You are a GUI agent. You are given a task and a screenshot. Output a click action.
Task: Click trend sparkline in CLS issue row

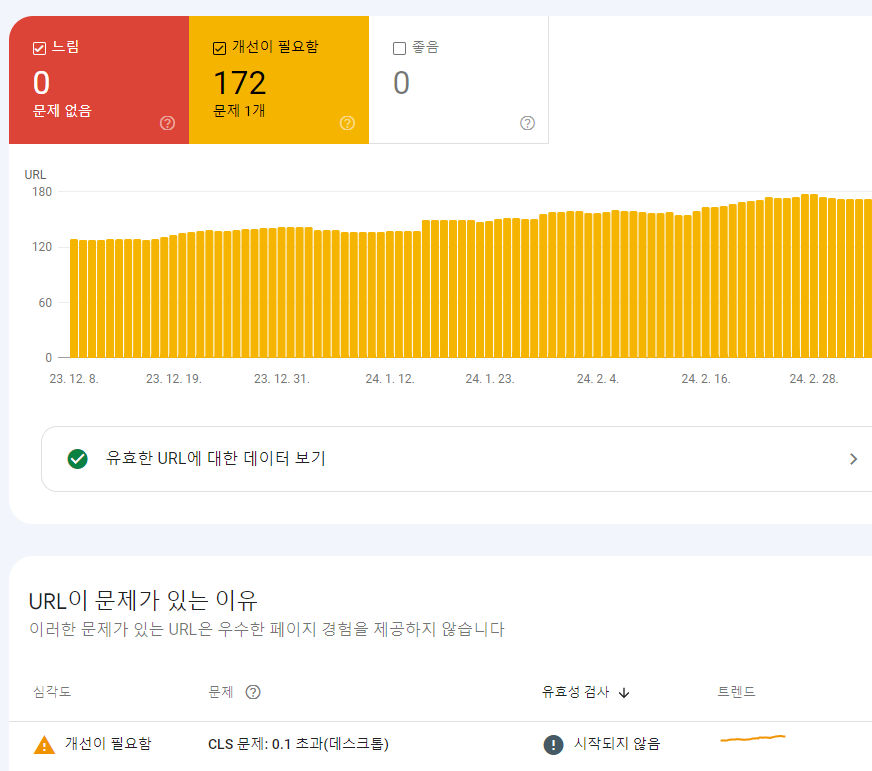(x=752, y=738)
